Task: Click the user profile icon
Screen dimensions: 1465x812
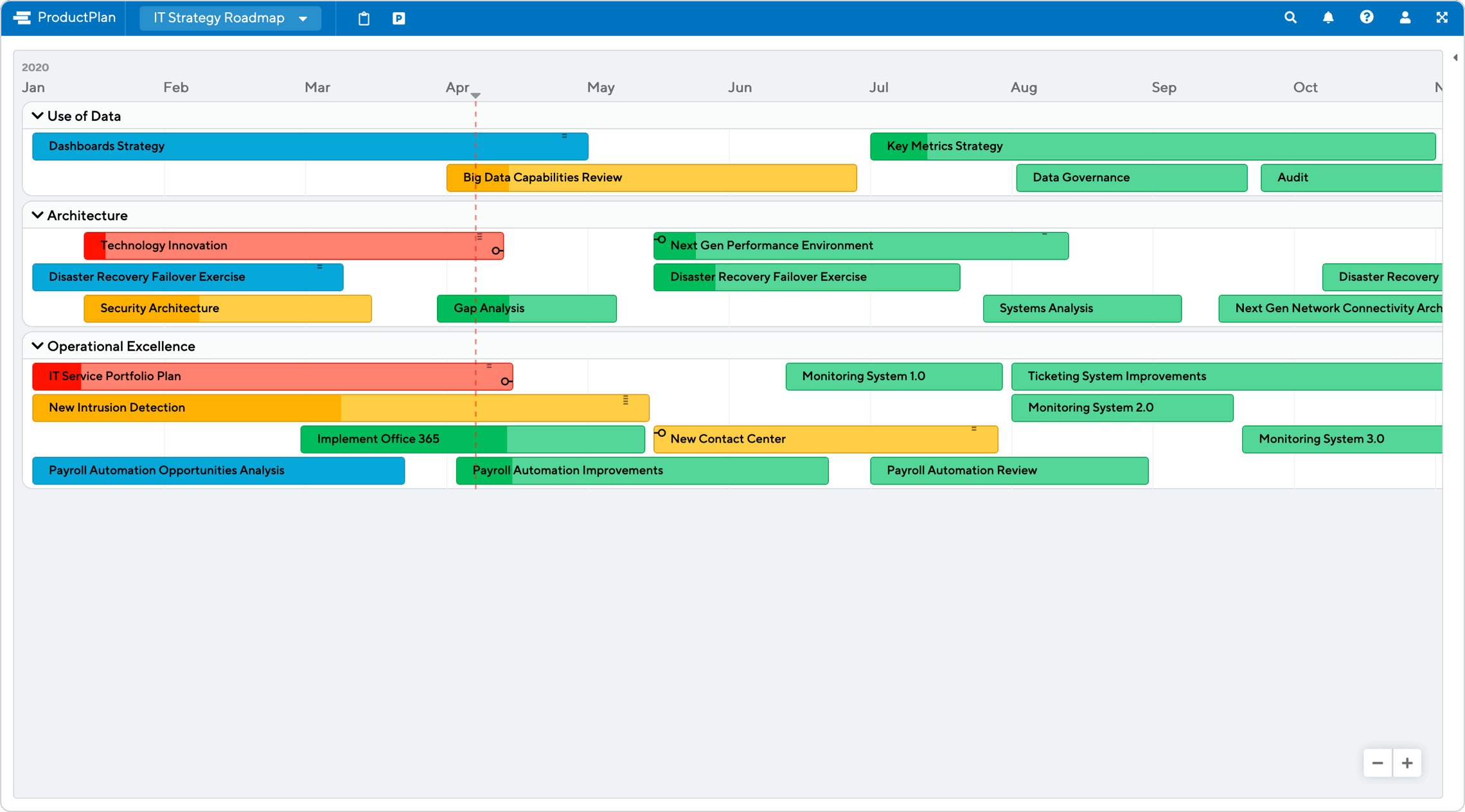Action: (x=1404, y=17)
